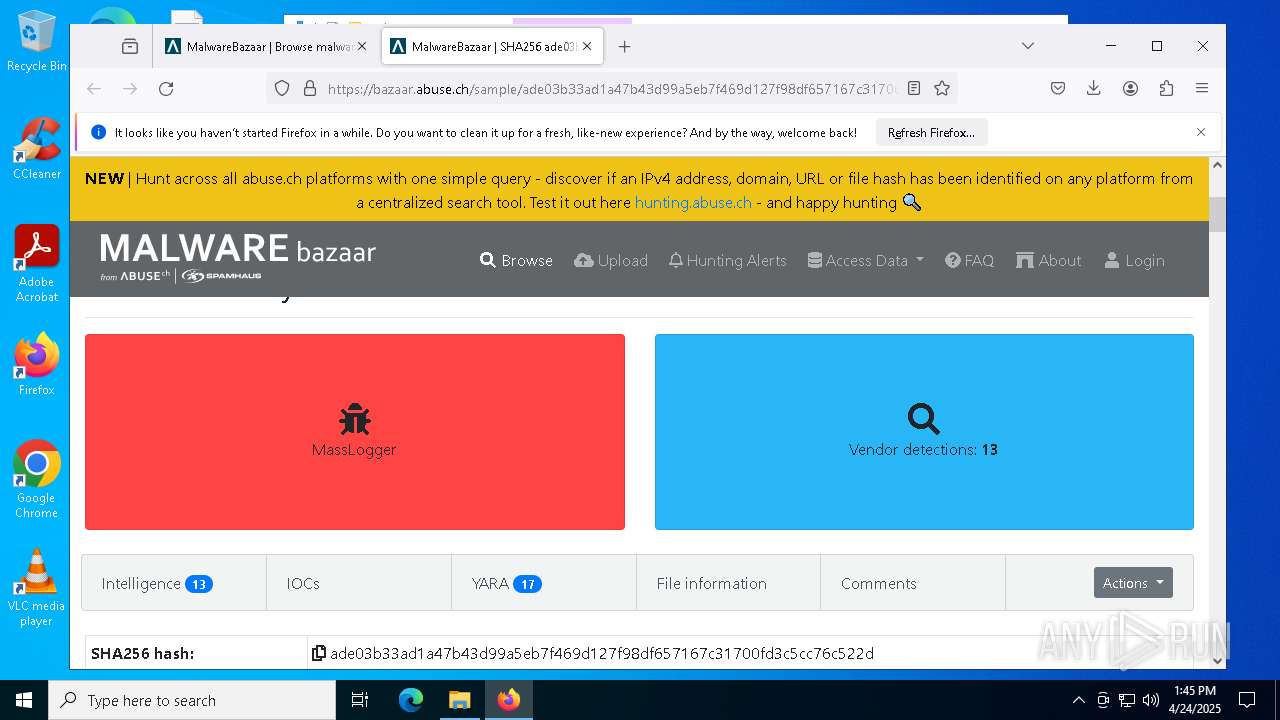Click the MassLogger bug icon

pos(354,419)
